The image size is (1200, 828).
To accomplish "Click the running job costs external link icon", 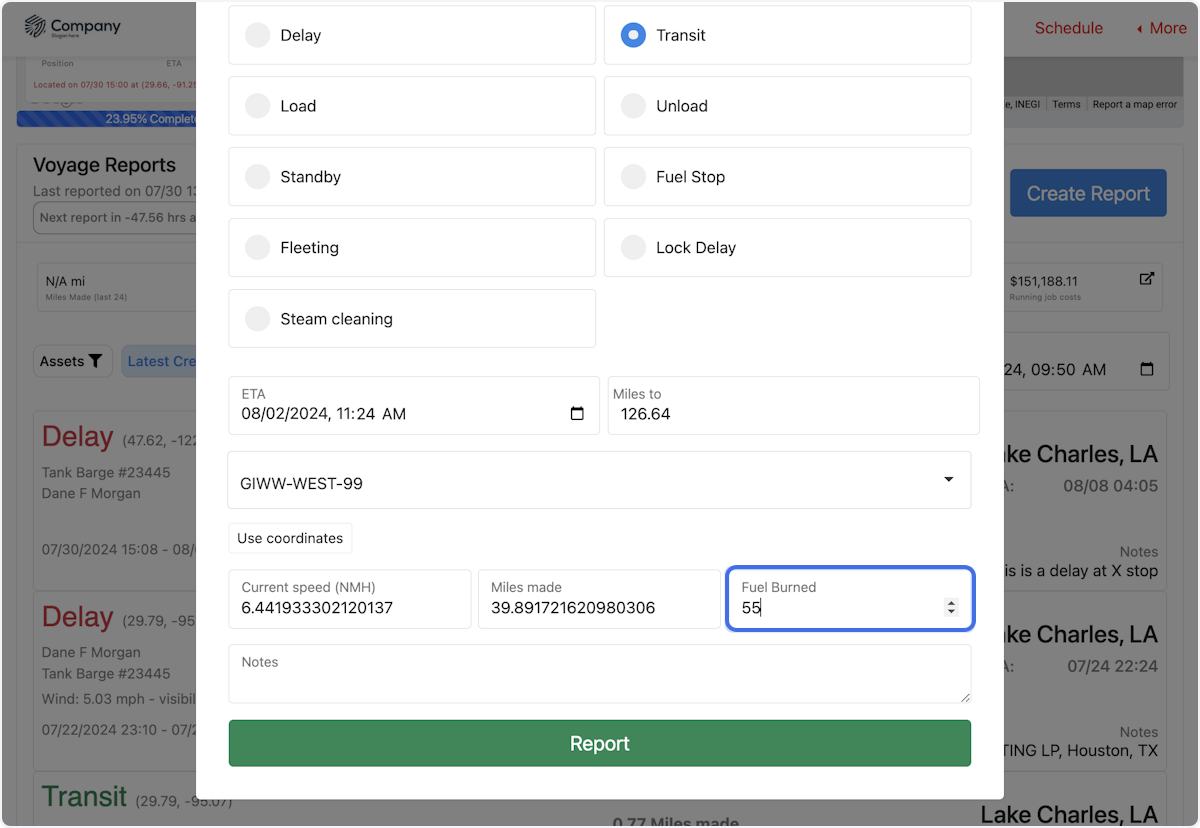I will pos(1147,279).
